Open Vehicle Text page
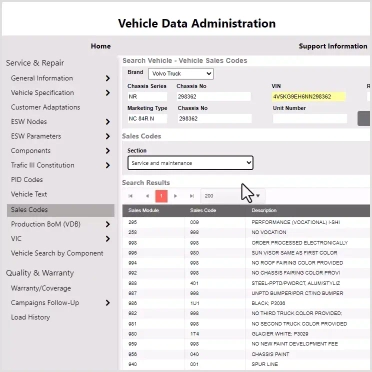Screen dimensions: 372x372 (x=29, y=194)
